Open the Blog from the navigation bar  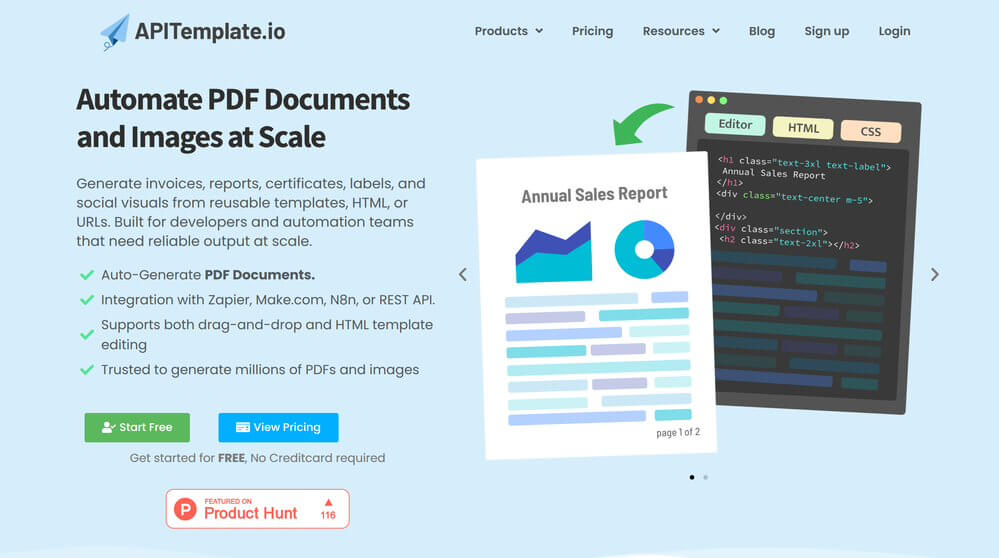(762, 31)
